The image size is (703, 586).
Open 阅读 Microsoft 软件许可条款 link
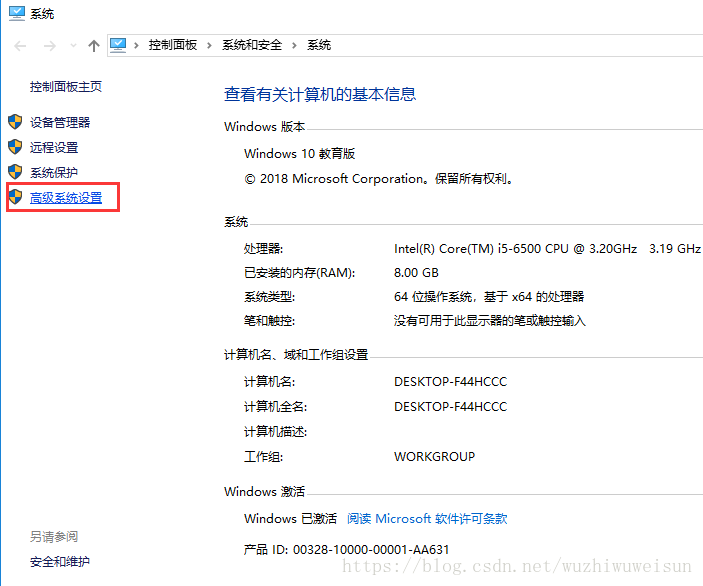click(427, 519)
